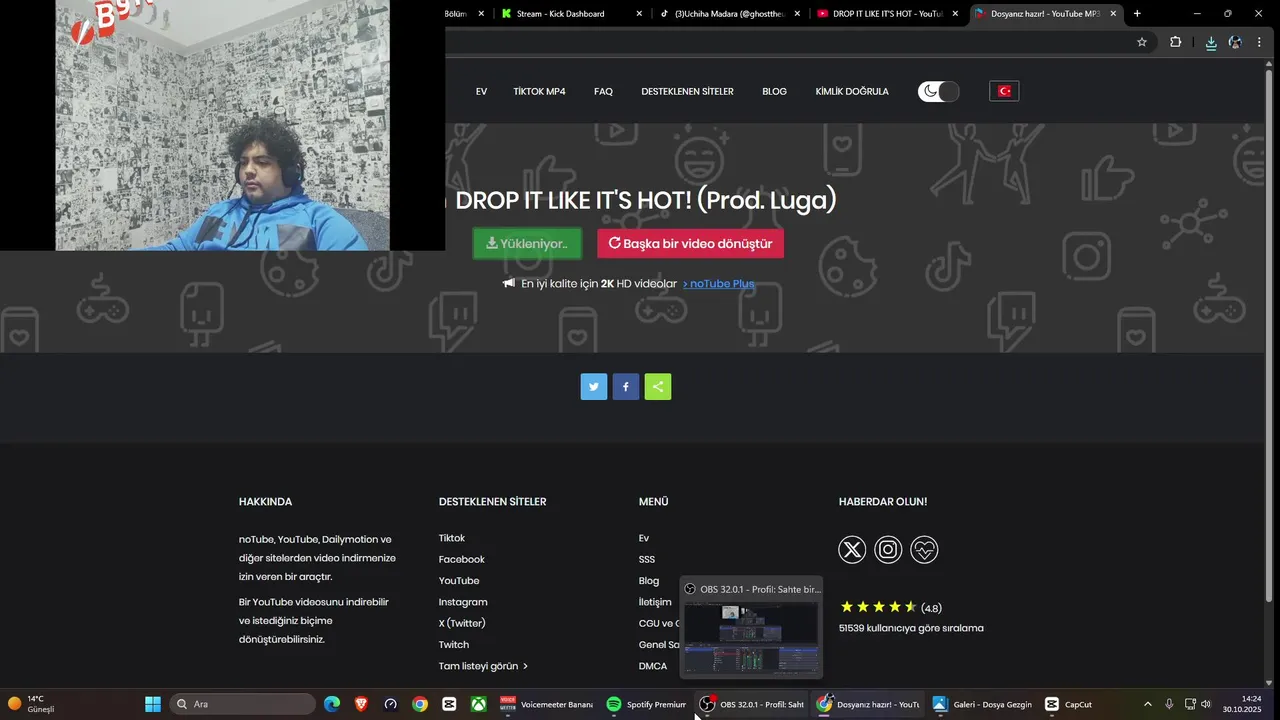Open the Instagram icon under Haberdar Olun
The image size is (1280, 720).
888,550
